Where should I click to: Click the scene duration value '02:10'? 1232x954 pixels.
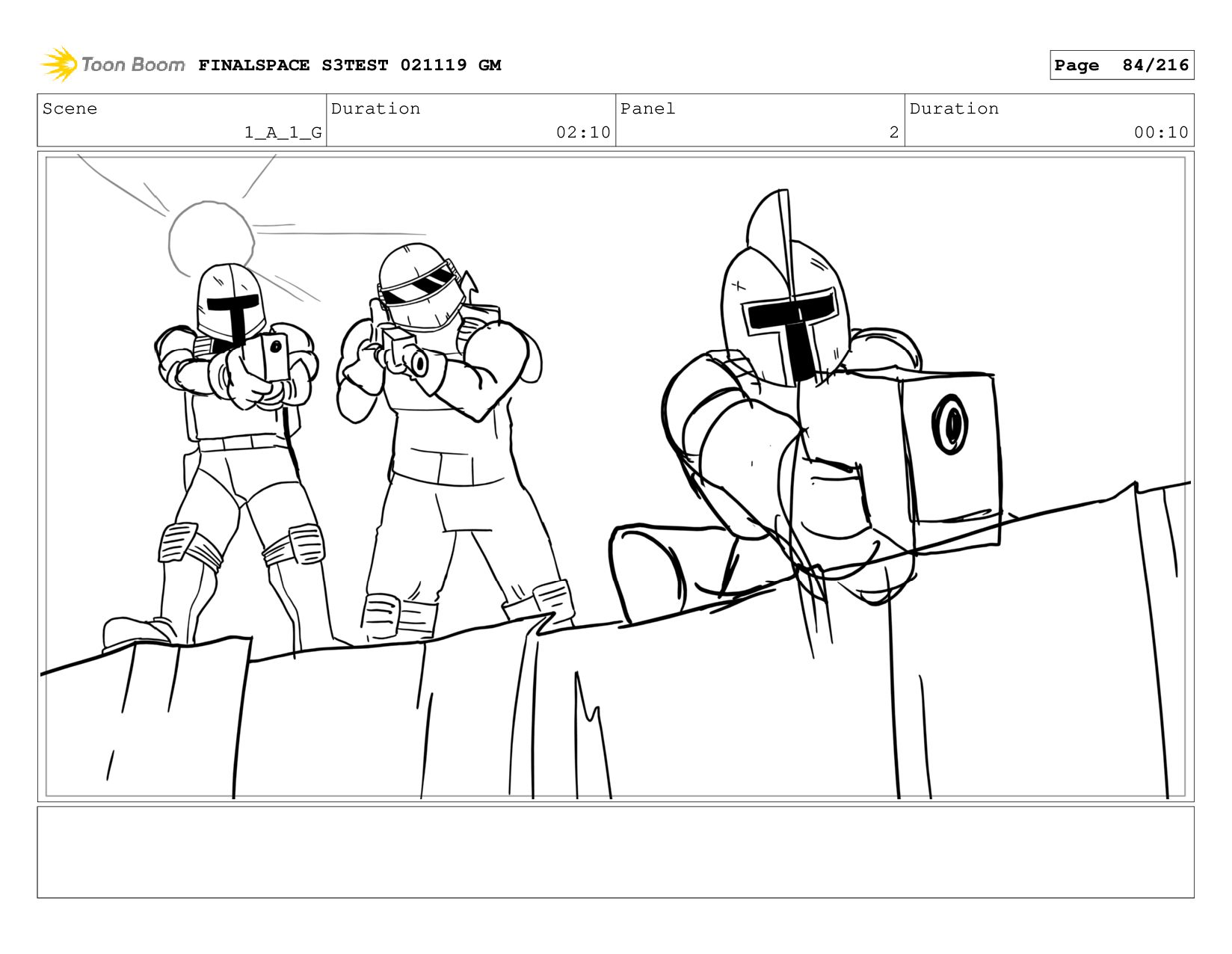(x=583, y=132)
